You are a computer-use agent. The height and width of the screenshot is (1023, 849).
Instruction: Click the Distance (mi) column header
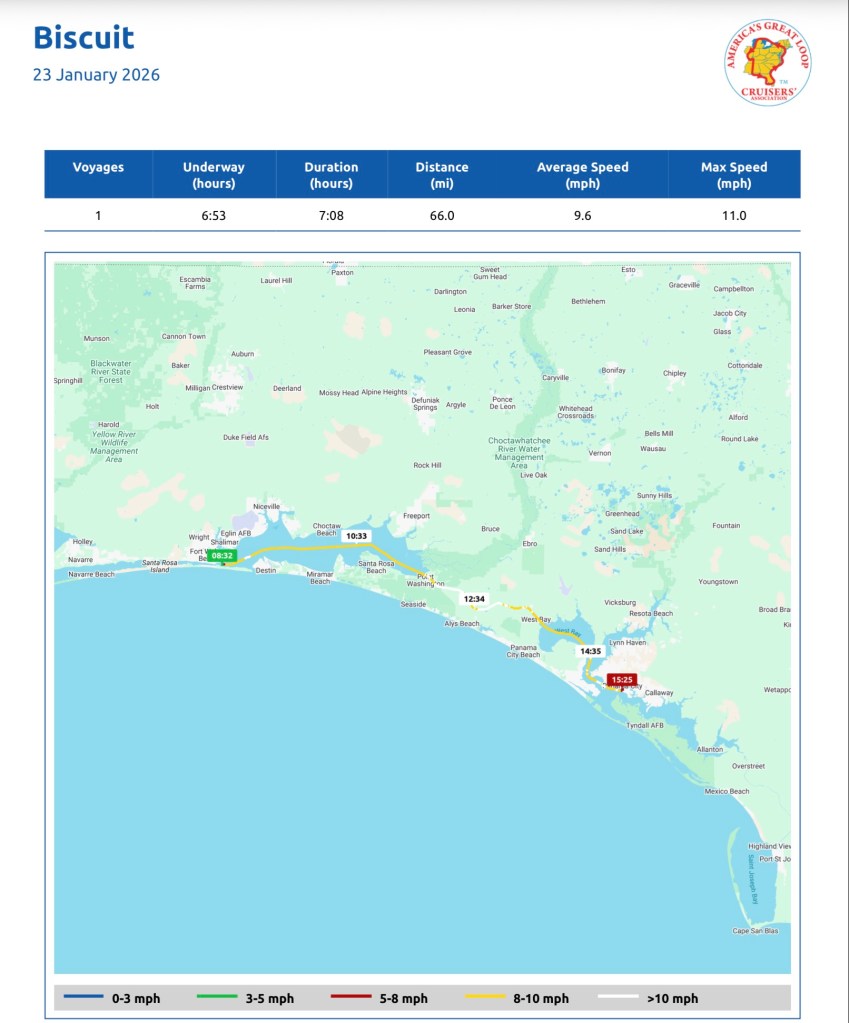[x=441, y=175]
